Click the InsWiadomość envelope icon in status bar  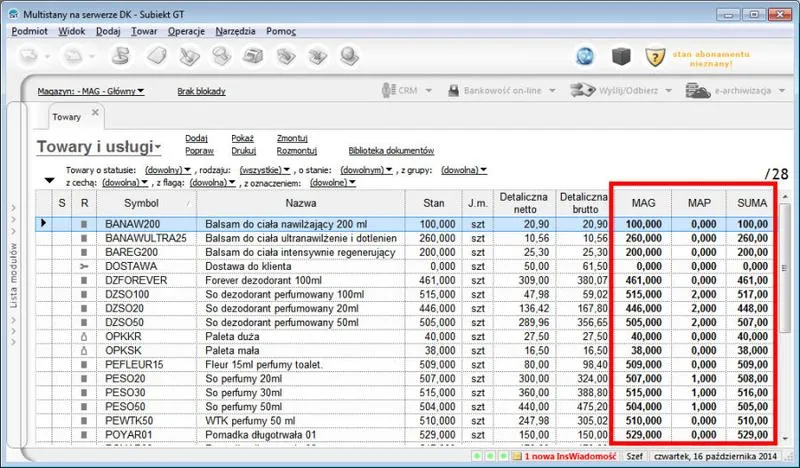pos(515,457)
